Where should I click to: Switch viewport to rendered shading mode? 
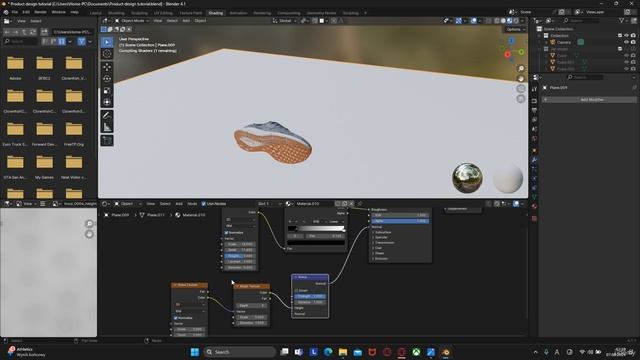516,21
